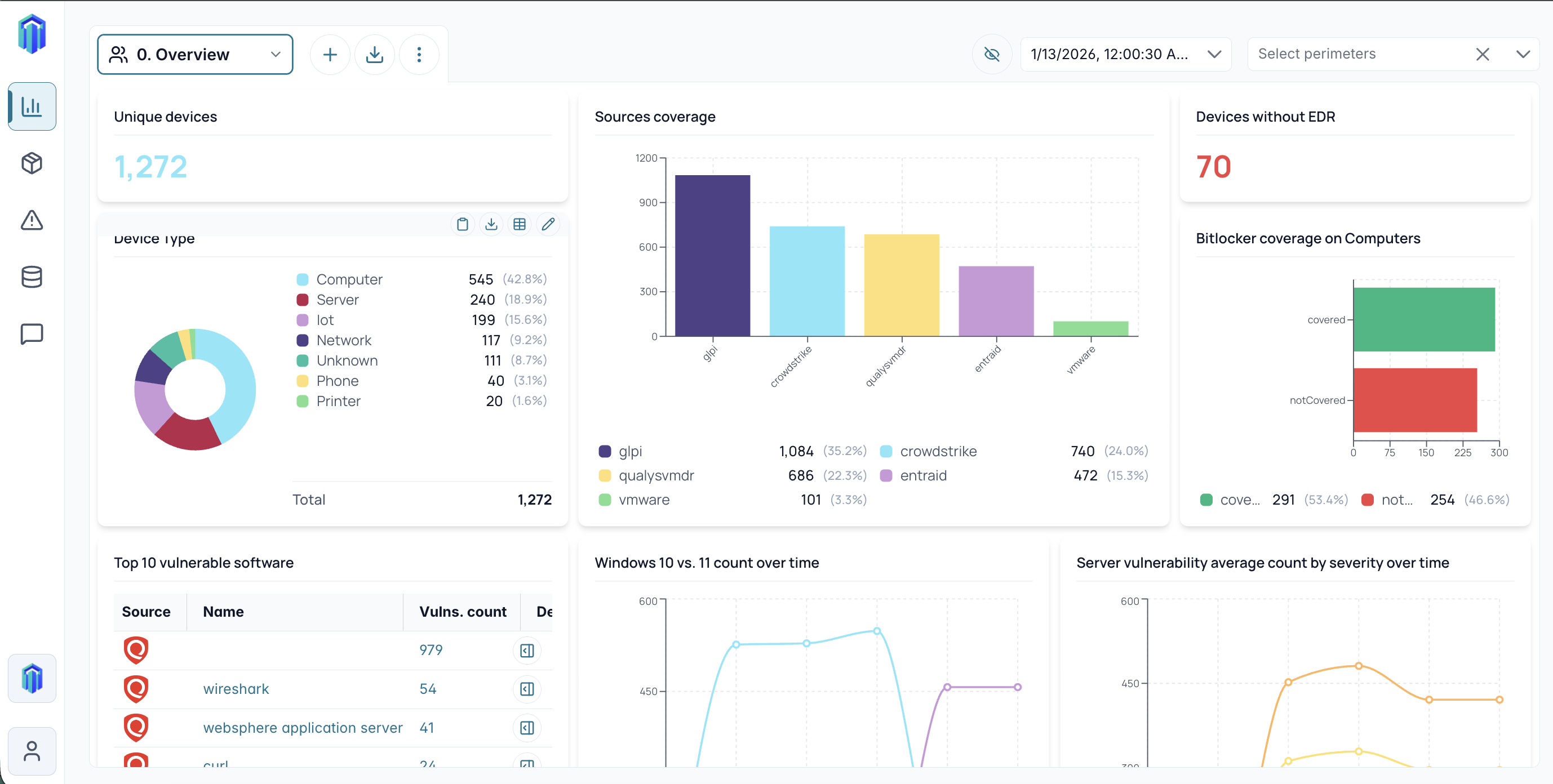Open the websphere application server link
Screen dimensions: 1553x784
303,727
